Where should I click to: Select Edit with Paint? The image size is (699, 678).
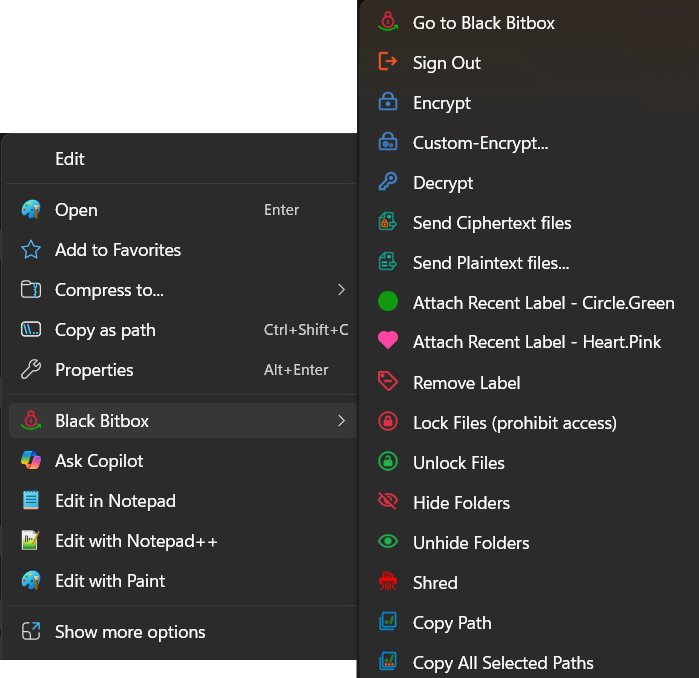(110, 581)
